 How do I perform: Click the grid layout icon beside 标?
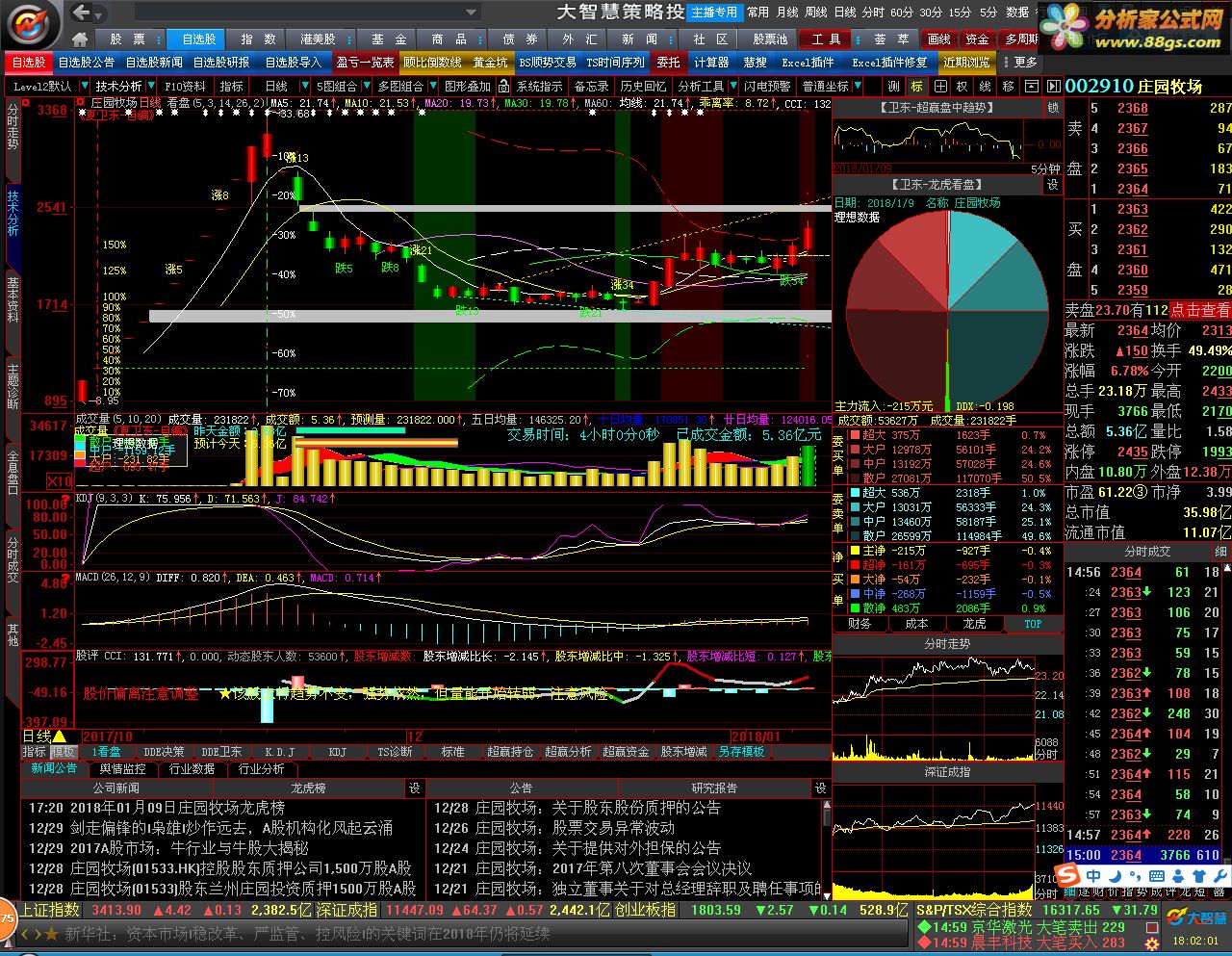coord(938,86)
